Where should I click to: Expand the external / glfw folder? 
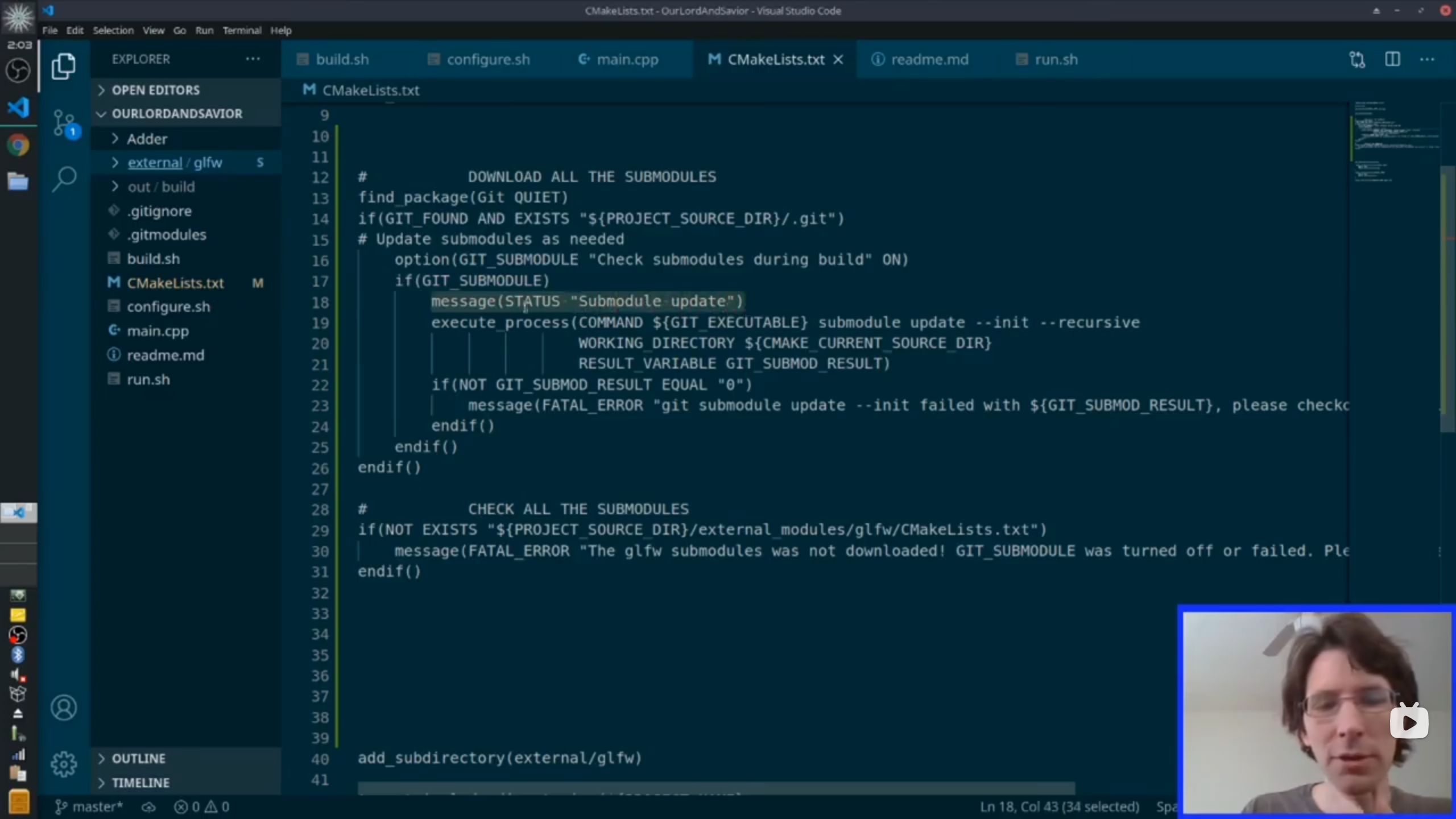[x=186, y=163]
